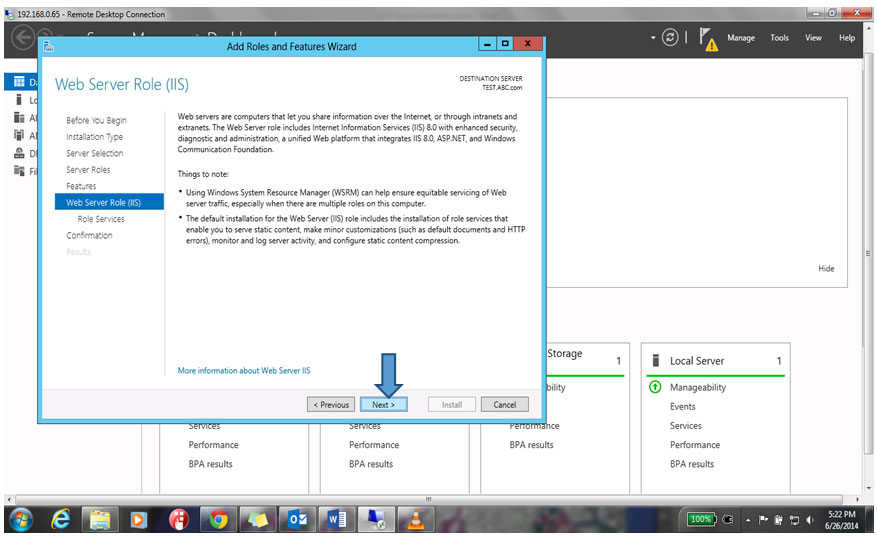This screenshot has height=539, width=877.
Task: Open Sticky Notes from the taskbar
Action: pos(258,521)
